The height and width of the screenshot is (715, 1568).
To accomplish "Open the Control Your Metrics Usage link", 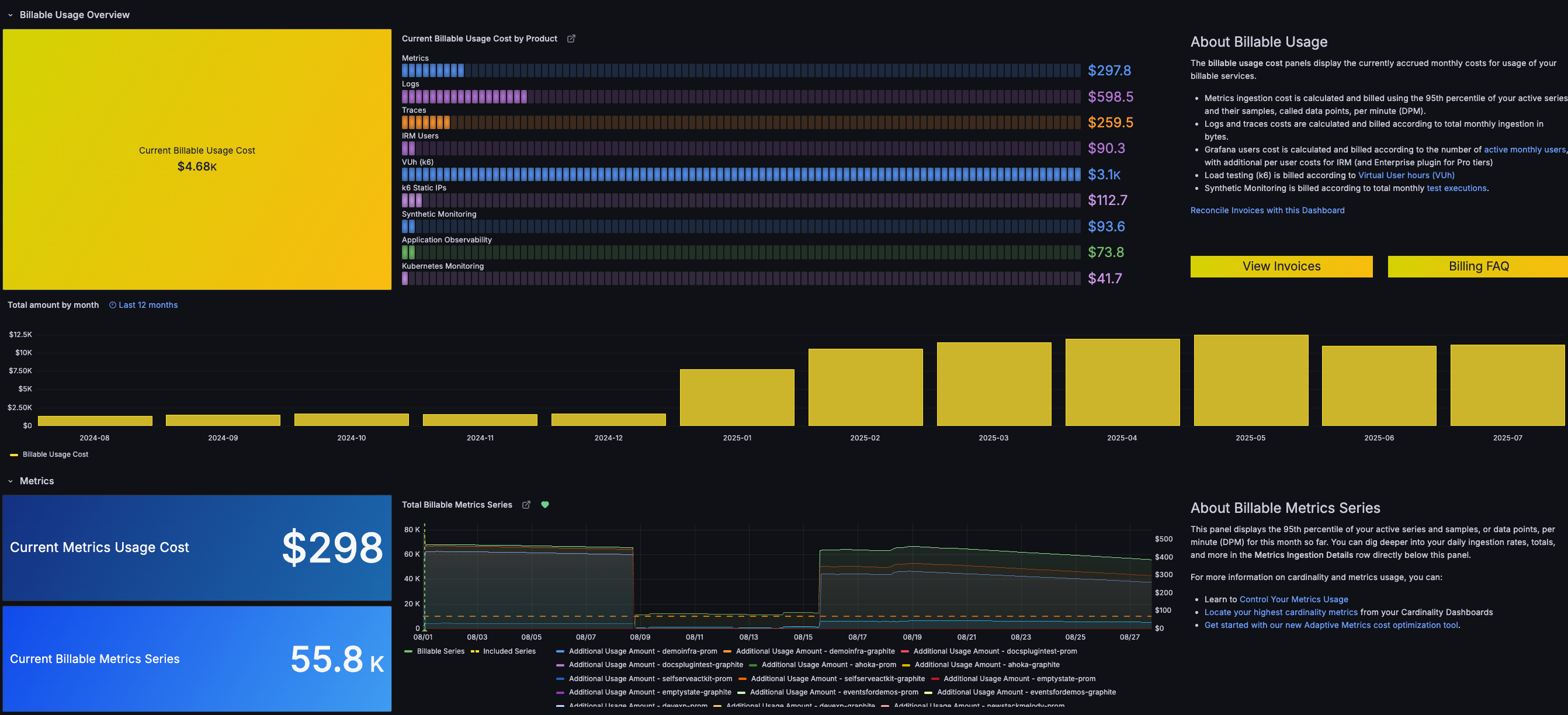I will tap(1293, 599).
